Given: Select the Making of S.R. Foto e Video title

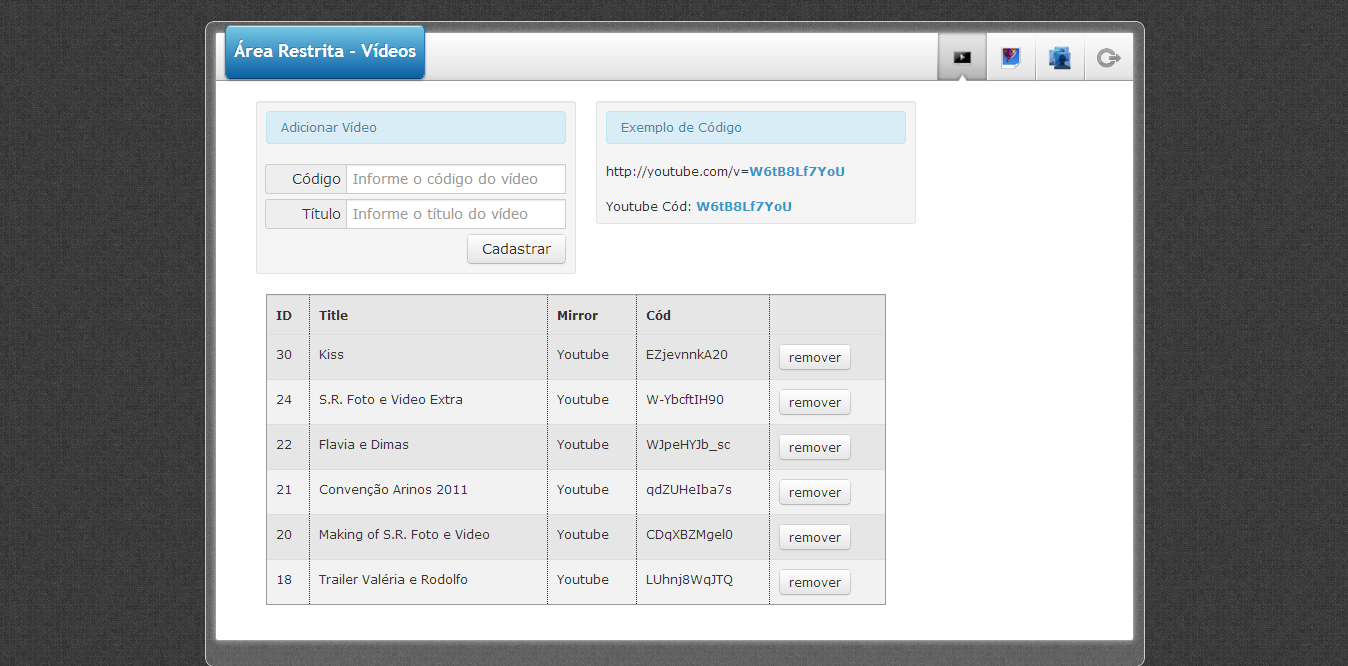Looking at the screenshot, I should pos(404,535).
